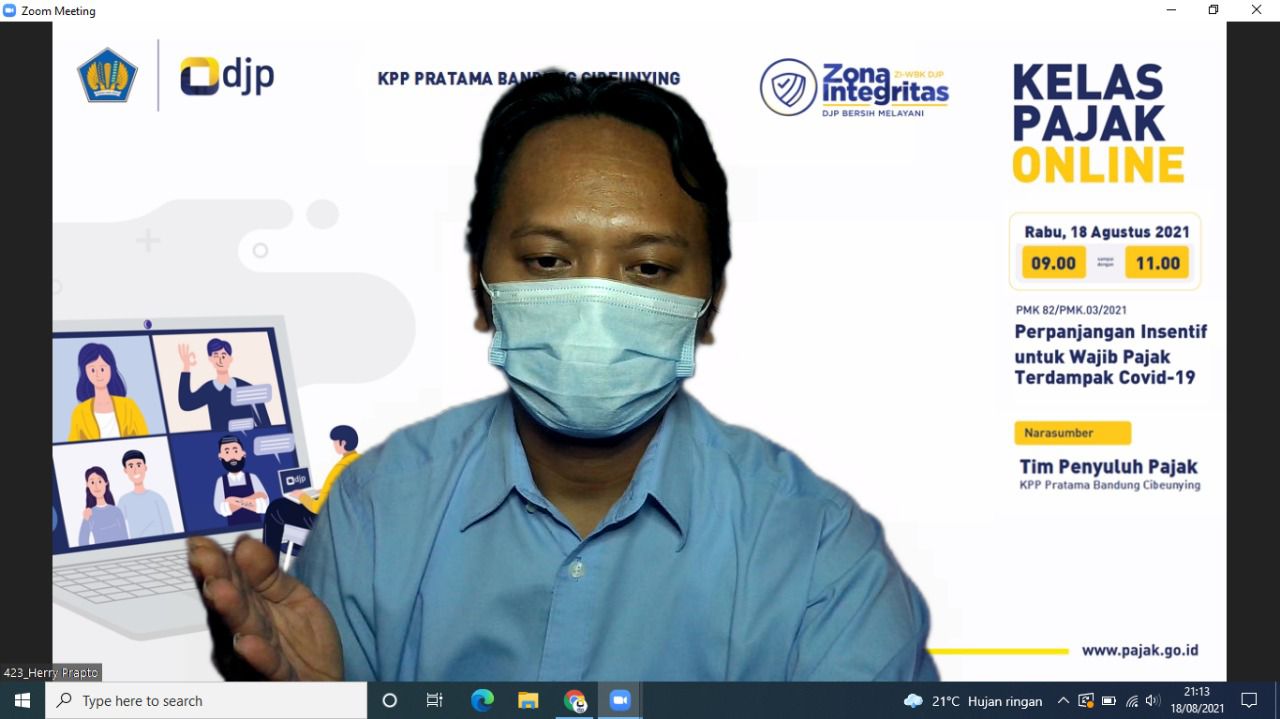
Task: Launch Microsoft Edge from taskbar
Action: (482, 701)
